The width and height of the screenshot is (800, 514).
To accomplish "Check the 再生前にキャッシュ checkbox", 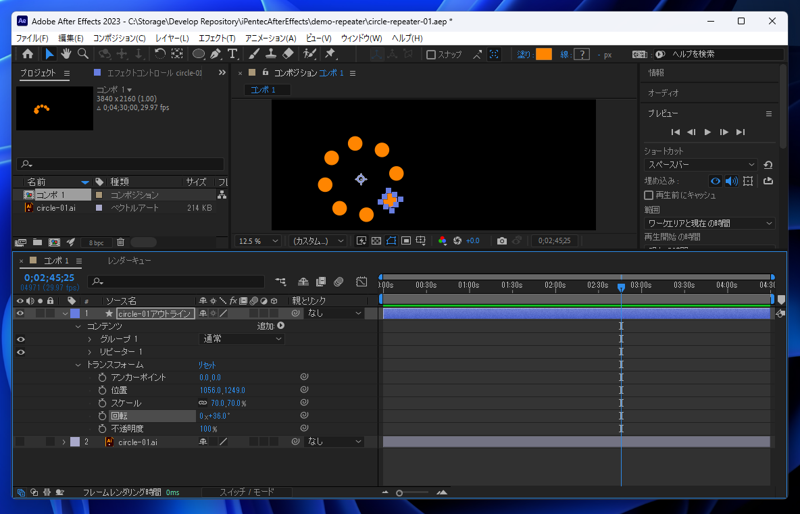I will [649, 195].
